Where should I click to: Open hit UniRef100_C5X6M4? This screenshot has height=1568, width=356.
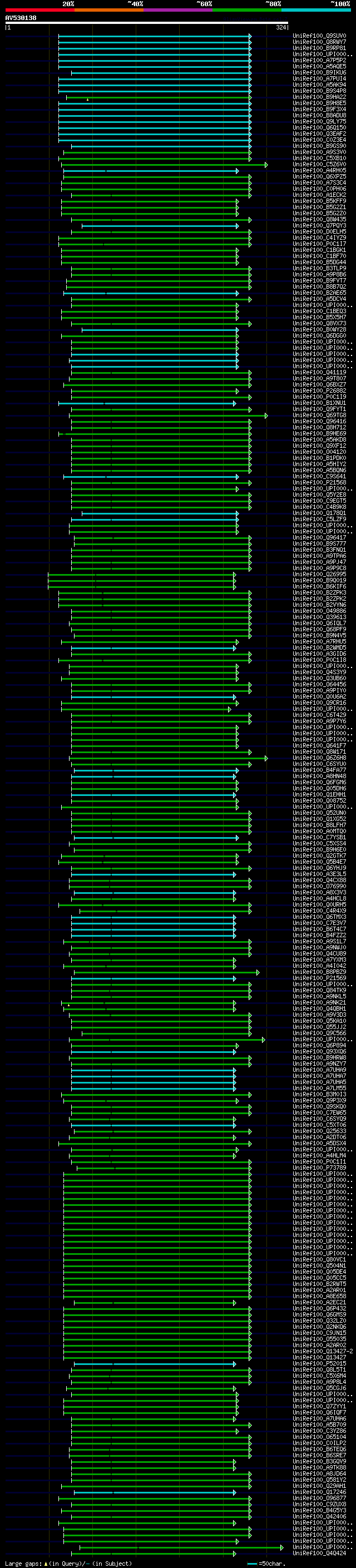tap(319, 1376)
